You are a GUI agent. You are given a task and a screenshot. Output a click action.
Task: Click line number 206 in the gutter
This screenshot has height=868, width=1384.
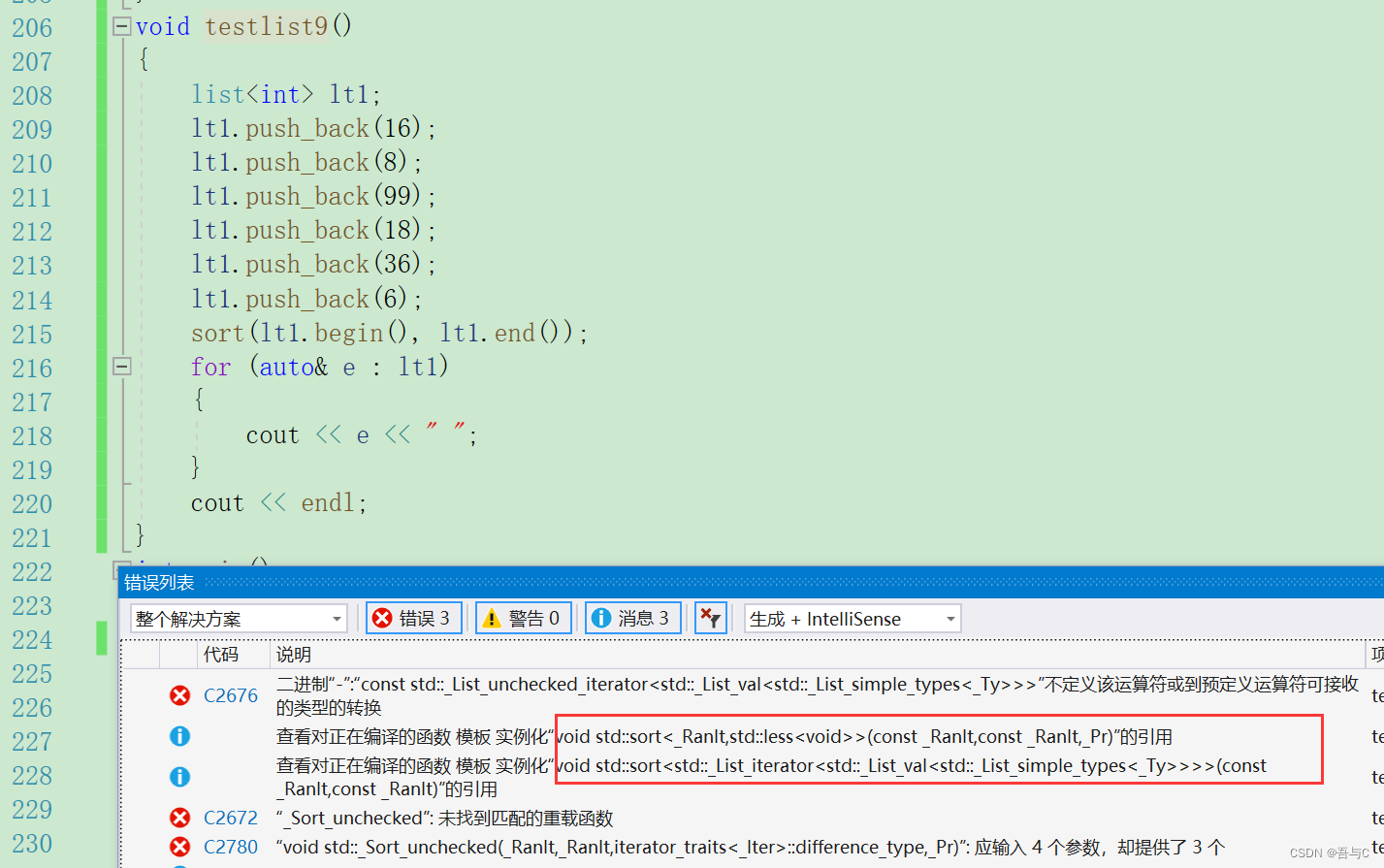pyautogui.click(x=32, y=27)
